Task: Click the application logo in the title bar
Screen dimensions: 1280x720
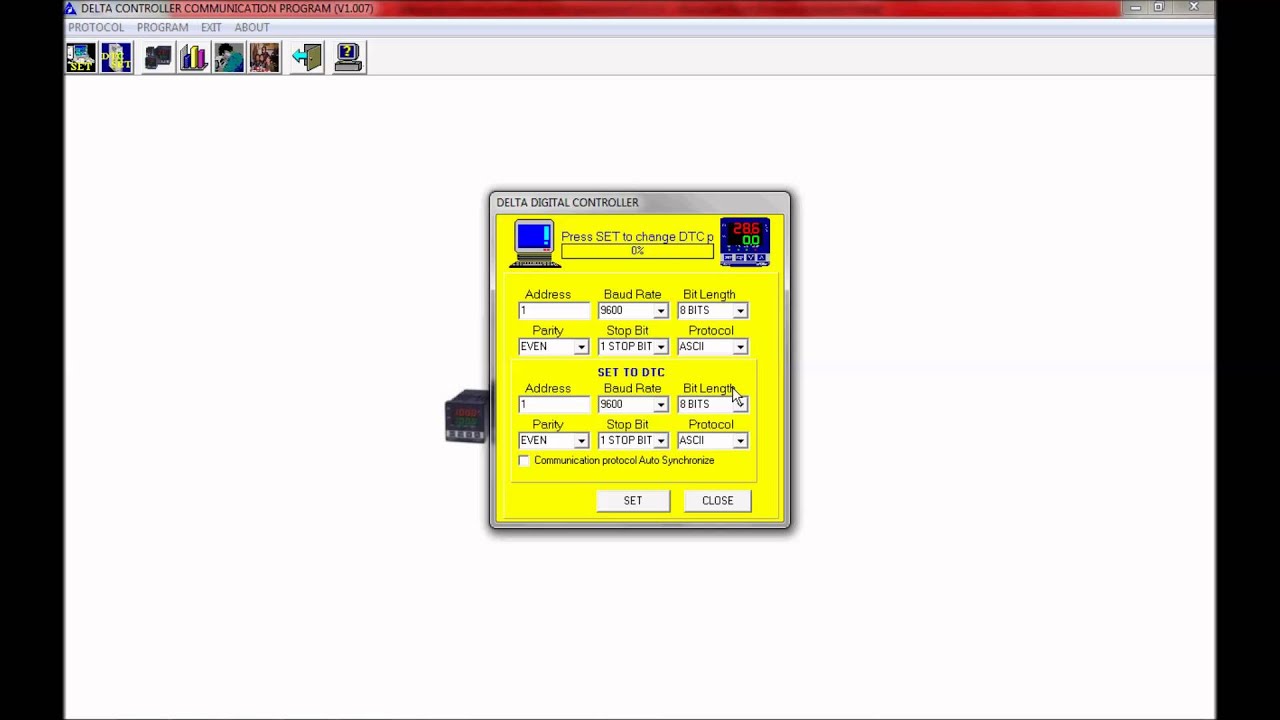Action: pos(70,8)
